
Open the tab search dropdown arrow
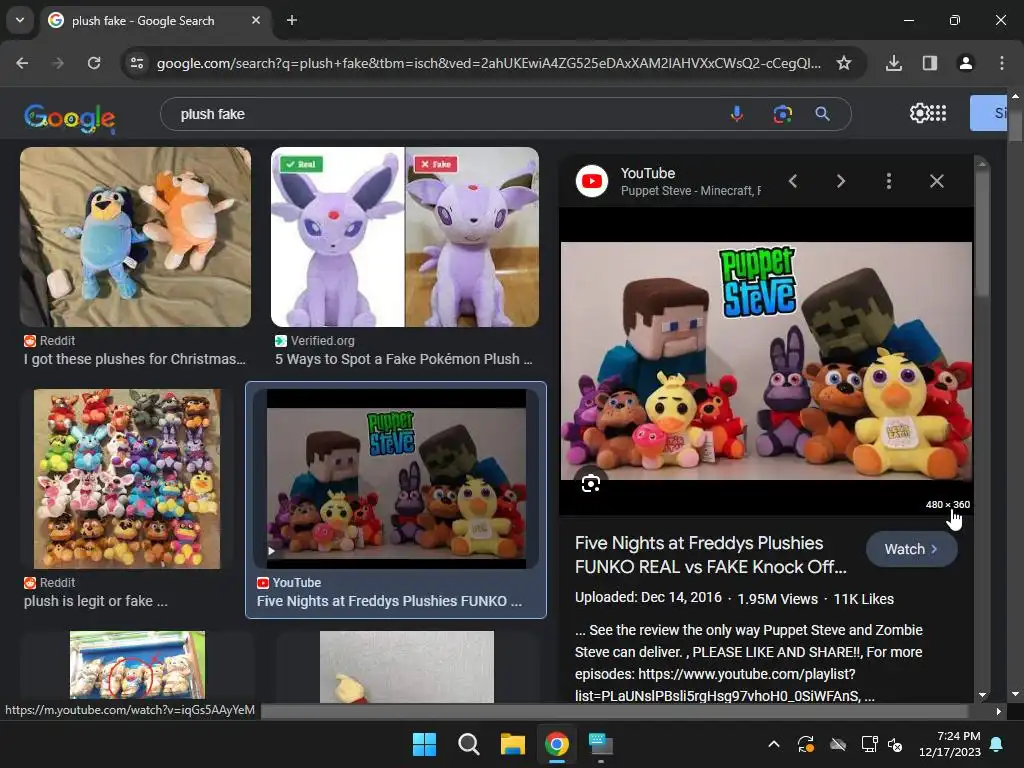[20, 20]
